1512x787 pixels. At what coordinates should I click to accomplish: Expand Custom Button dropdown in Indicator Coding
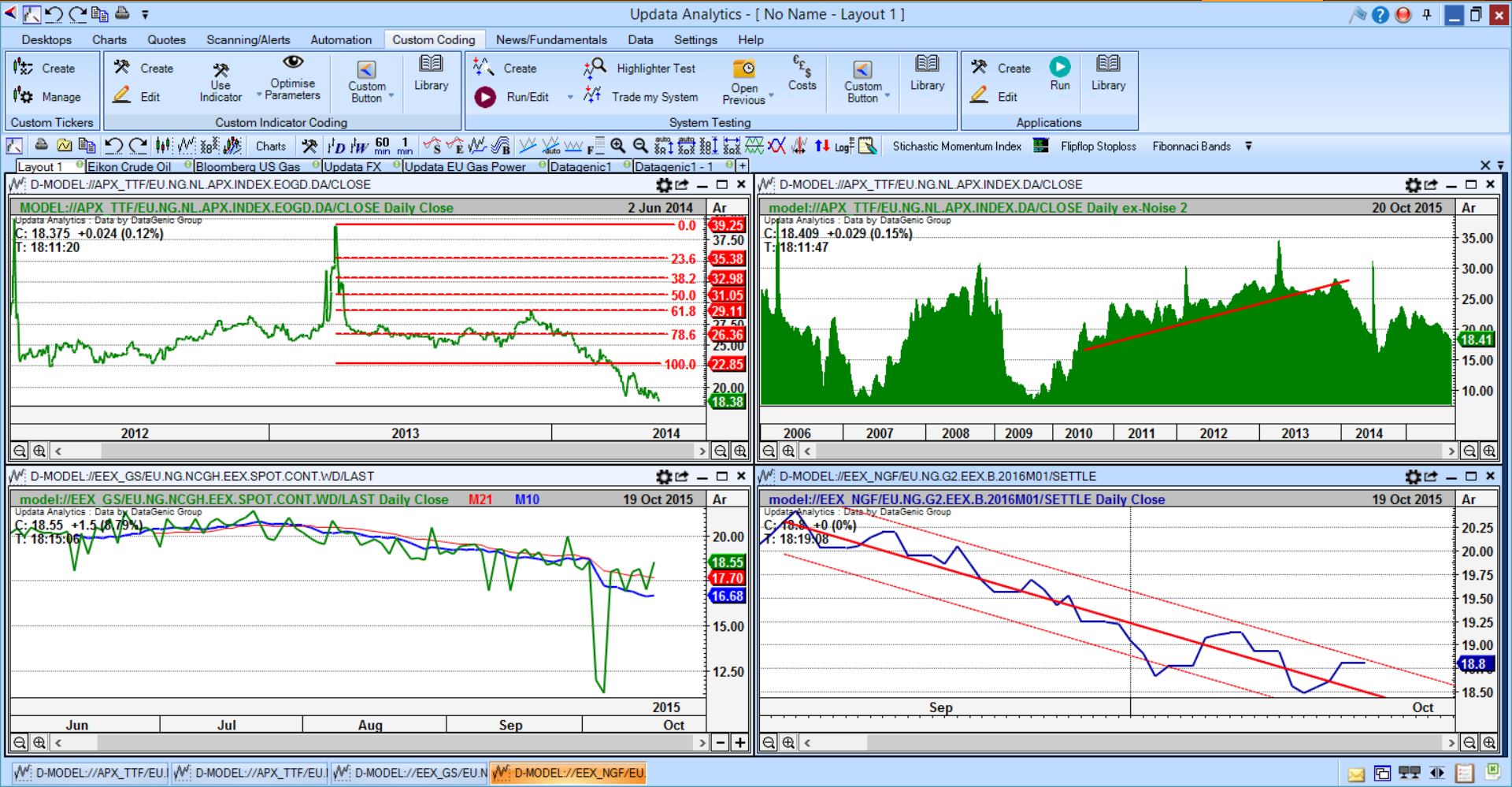[x=391, y=96]
